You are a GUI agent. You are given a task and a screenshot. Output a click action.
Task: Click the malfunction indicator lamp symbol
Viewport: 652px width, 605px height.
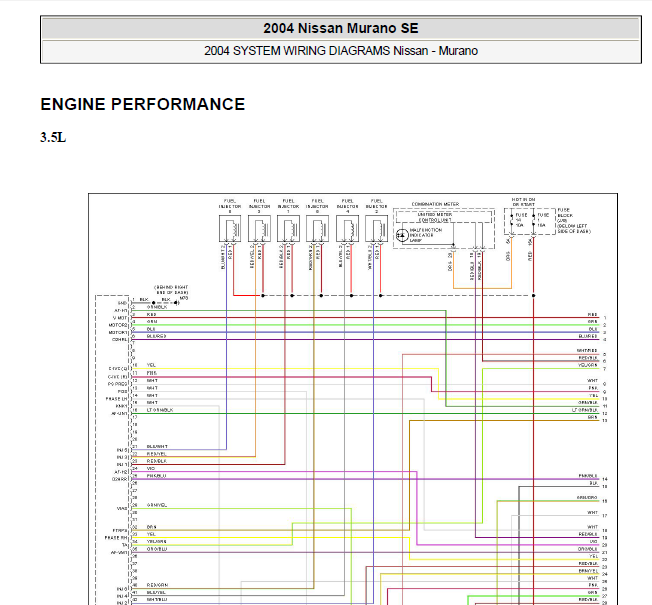(402, 235)
